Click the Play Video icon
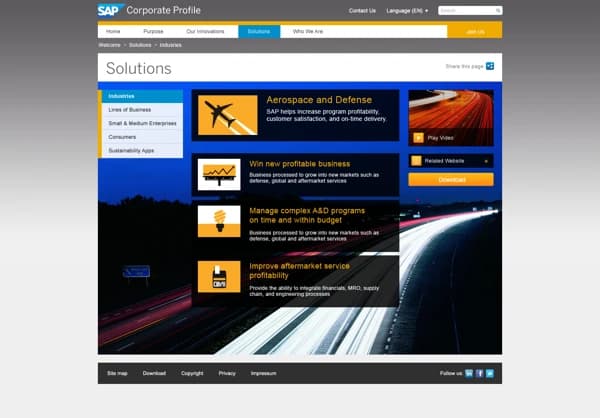Screen dimensions: 600x418 [x=418, y=138]
